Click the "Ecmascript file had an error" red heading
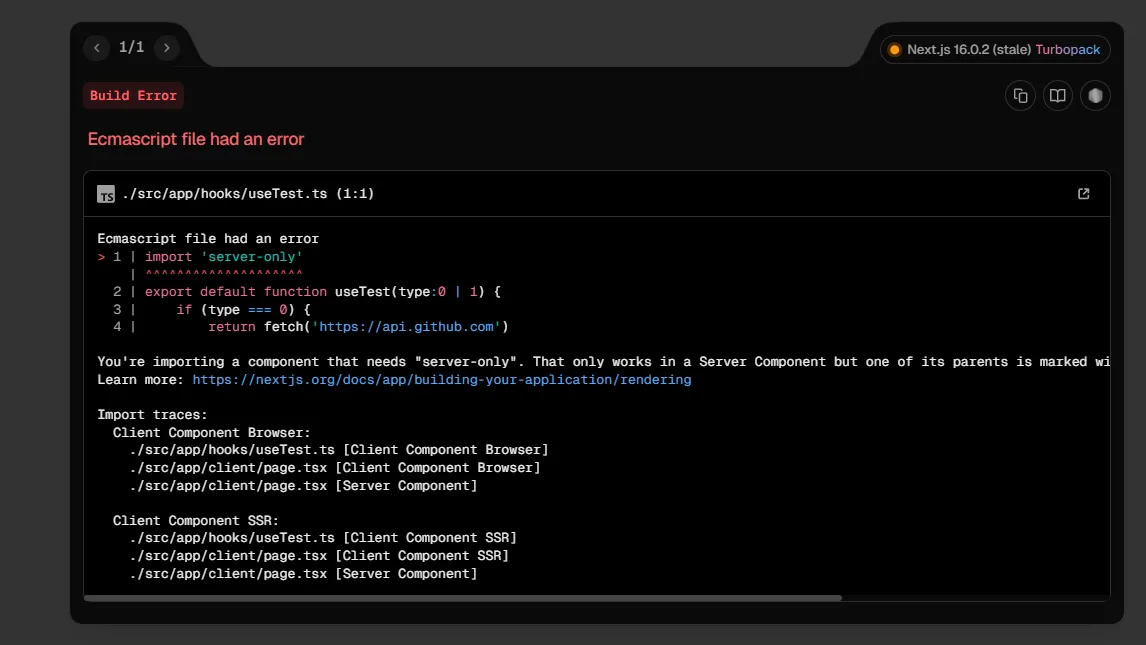This screenshot has height=645, width=1146. [196, 139]
